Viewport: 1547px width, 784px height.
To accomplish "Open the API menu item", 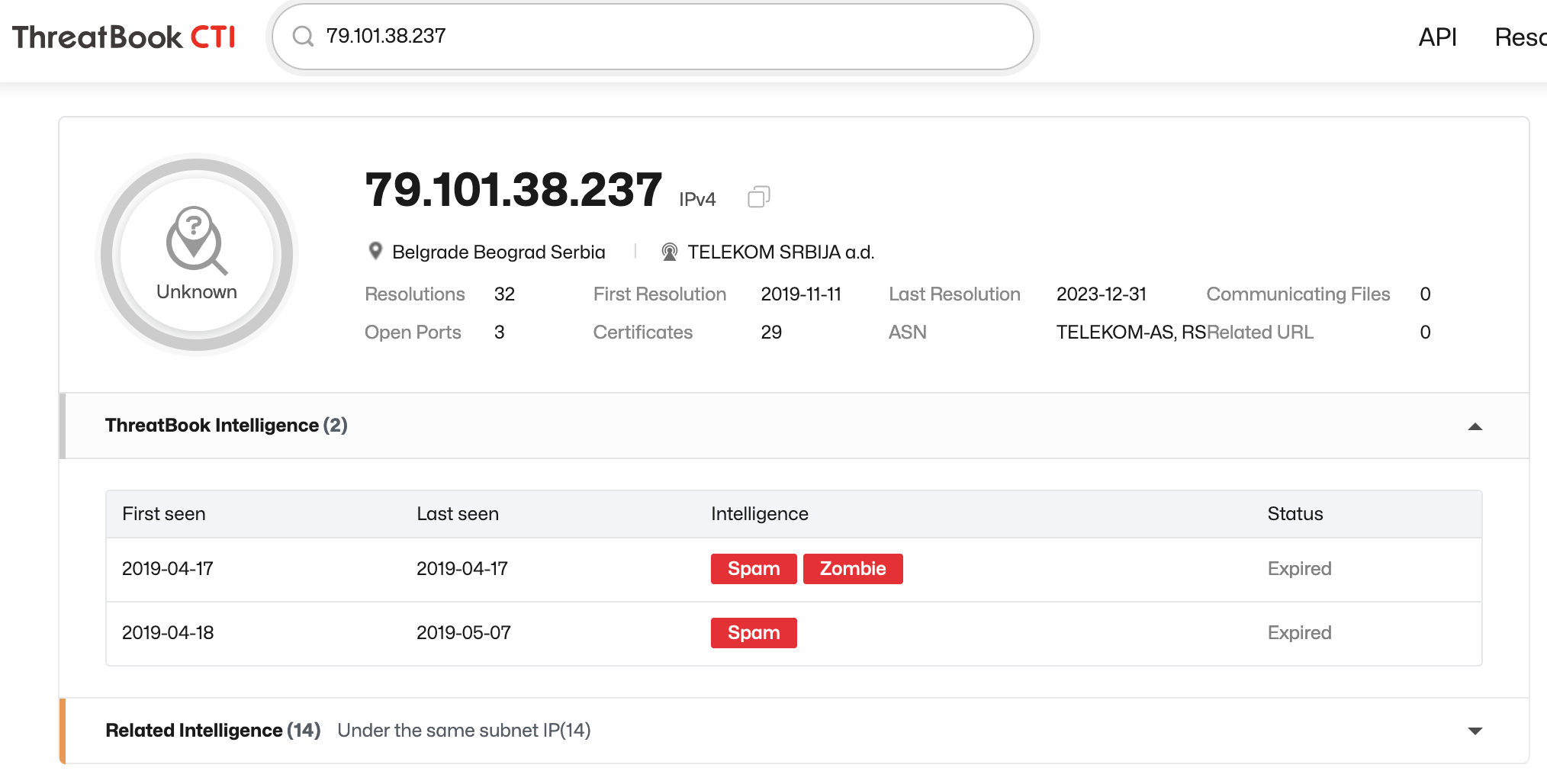I will 1437,37.
